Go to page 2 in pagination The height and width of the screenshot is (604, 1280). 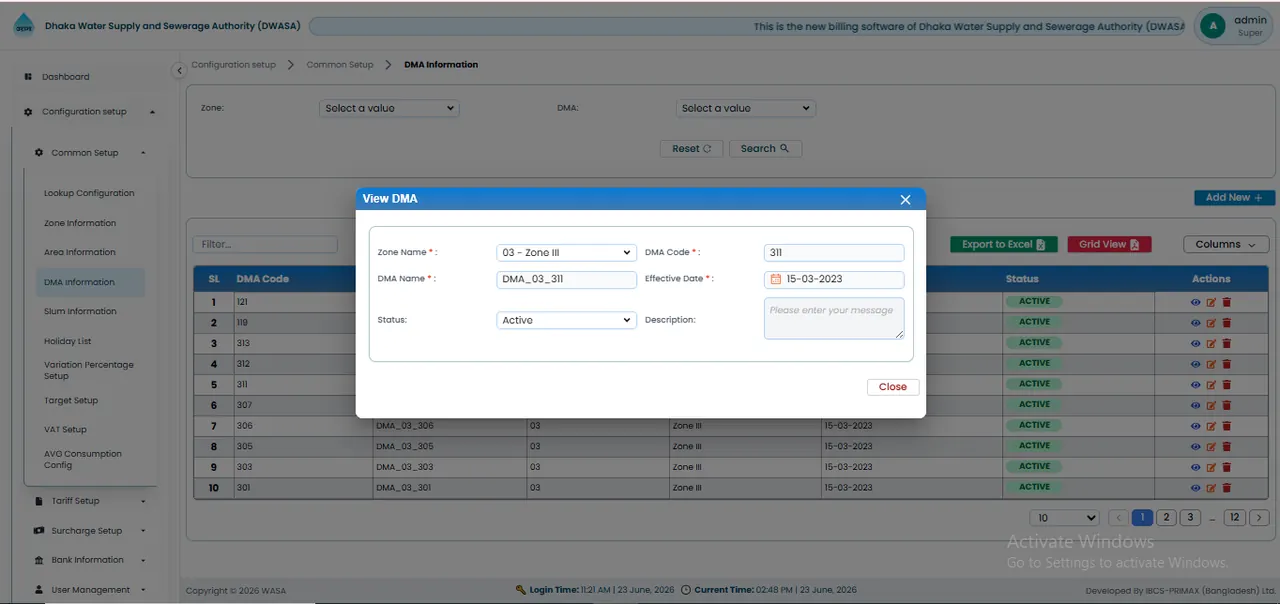[1166, 518]
